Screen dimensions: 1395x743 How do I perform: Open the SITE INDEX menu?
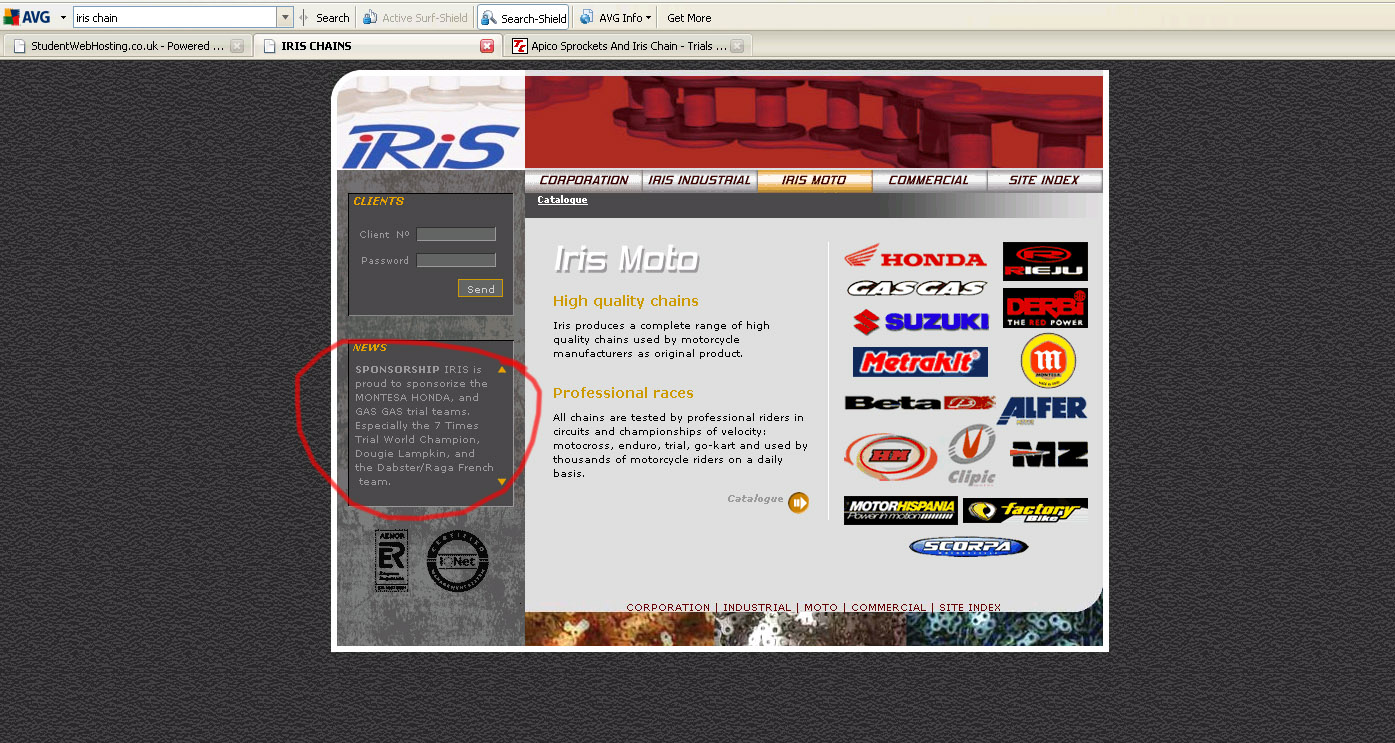point(1044,181)
